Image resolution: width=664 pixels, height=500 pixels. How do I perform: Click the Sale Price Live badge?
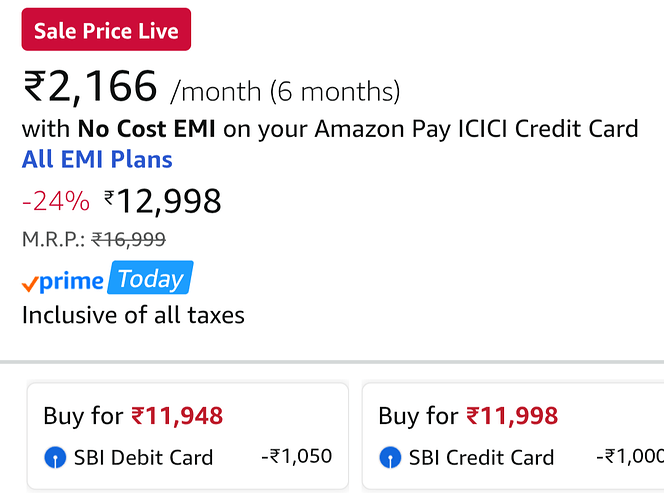coord(106,30)
